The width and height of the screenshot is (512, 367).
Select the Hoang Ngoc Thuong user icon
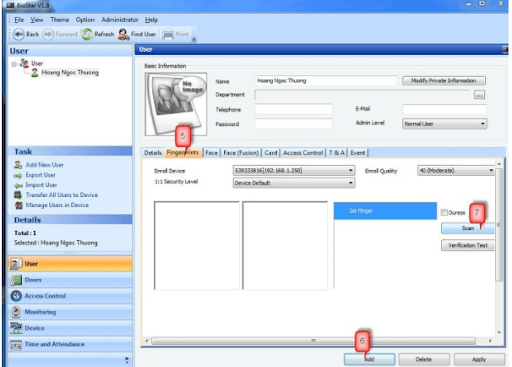(x=35, y=73)
